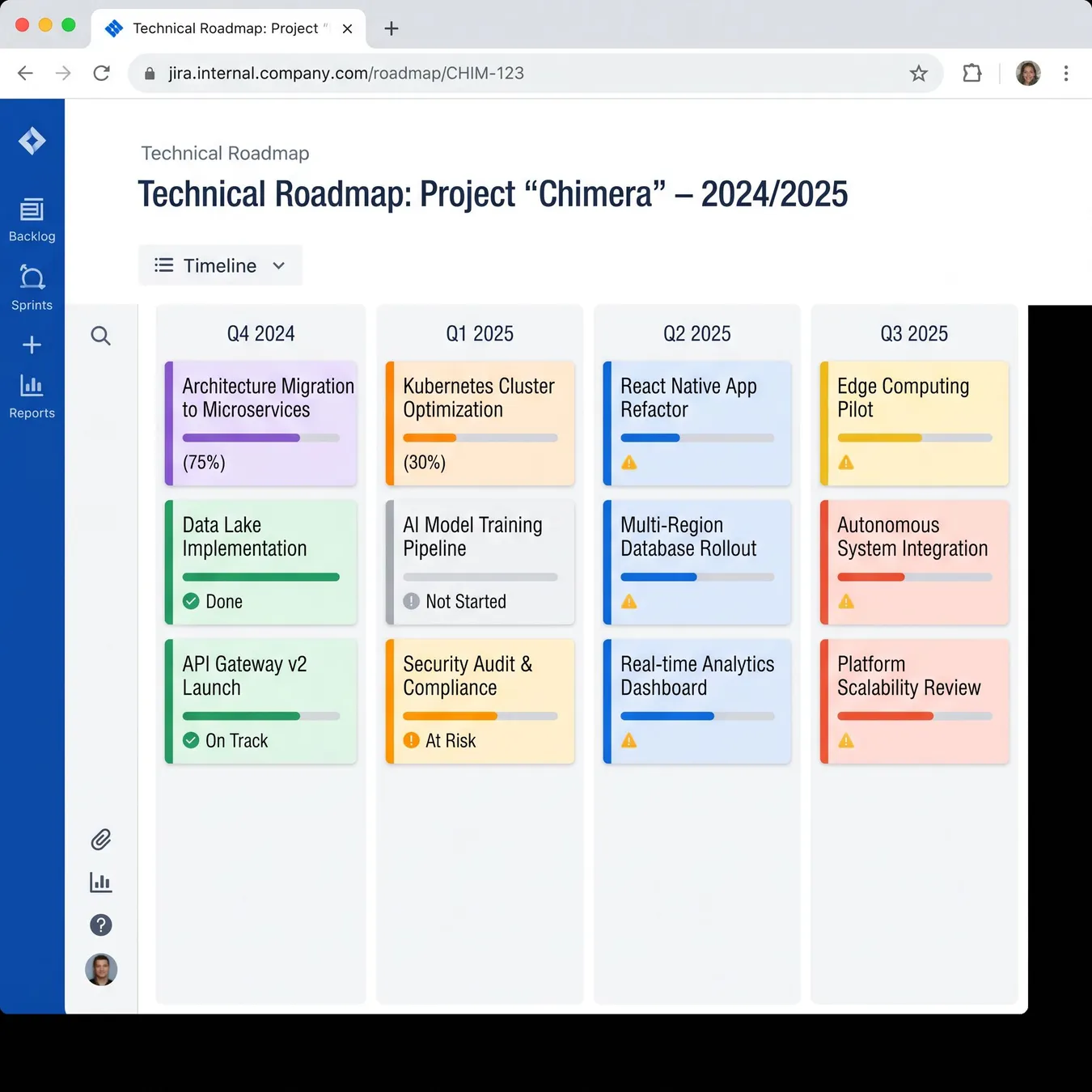
Task: Click the Q4 2024 column header
Action: [x=260, y=333]
